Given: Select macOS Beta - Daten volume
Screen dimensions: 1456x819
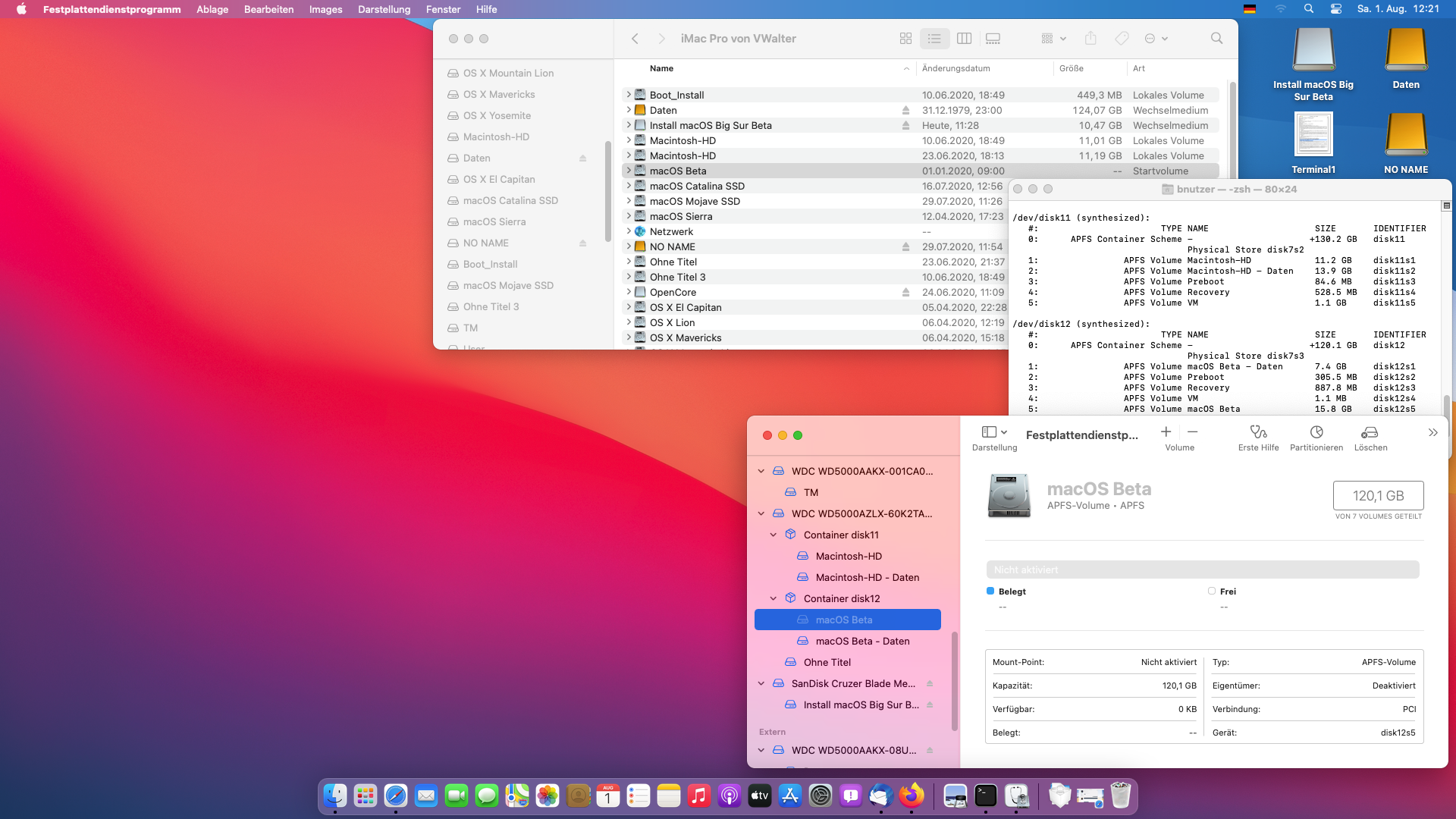Looking at the screenshot, I should 862,642.
